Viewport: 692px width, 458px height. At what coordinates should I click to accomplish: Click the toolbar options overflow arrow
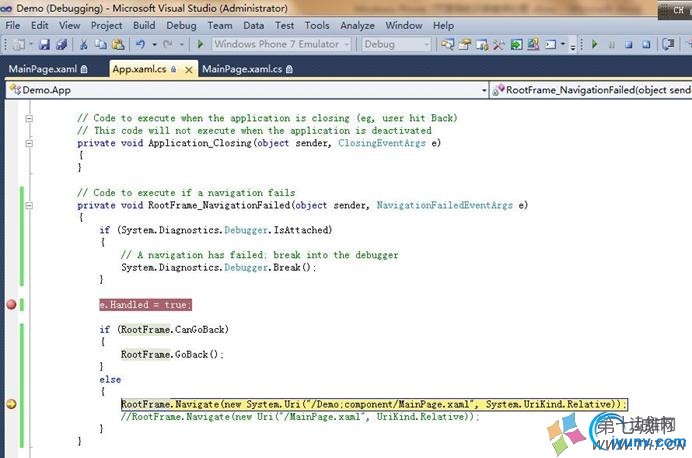tap(573, 47)
